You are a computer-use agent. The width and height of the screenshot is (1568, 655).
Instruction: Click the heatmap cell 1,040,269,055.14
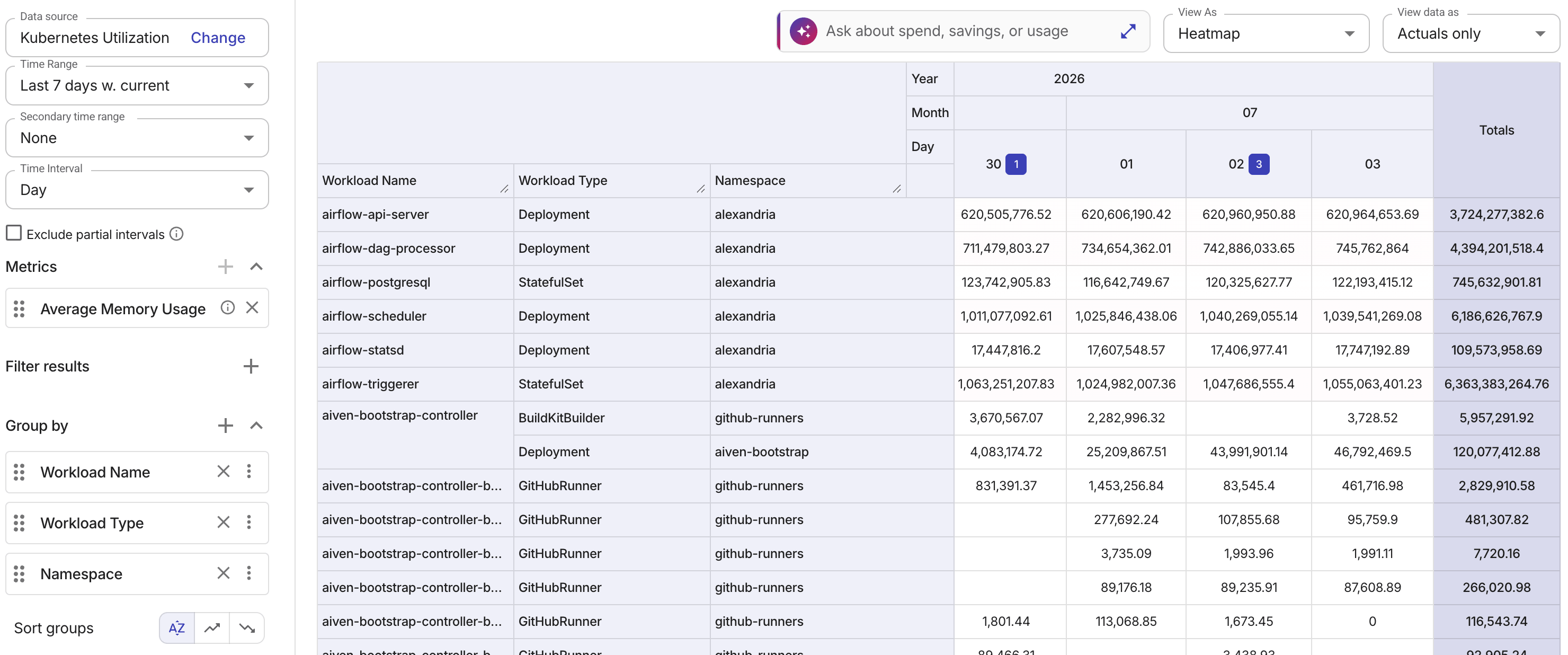1248,316
